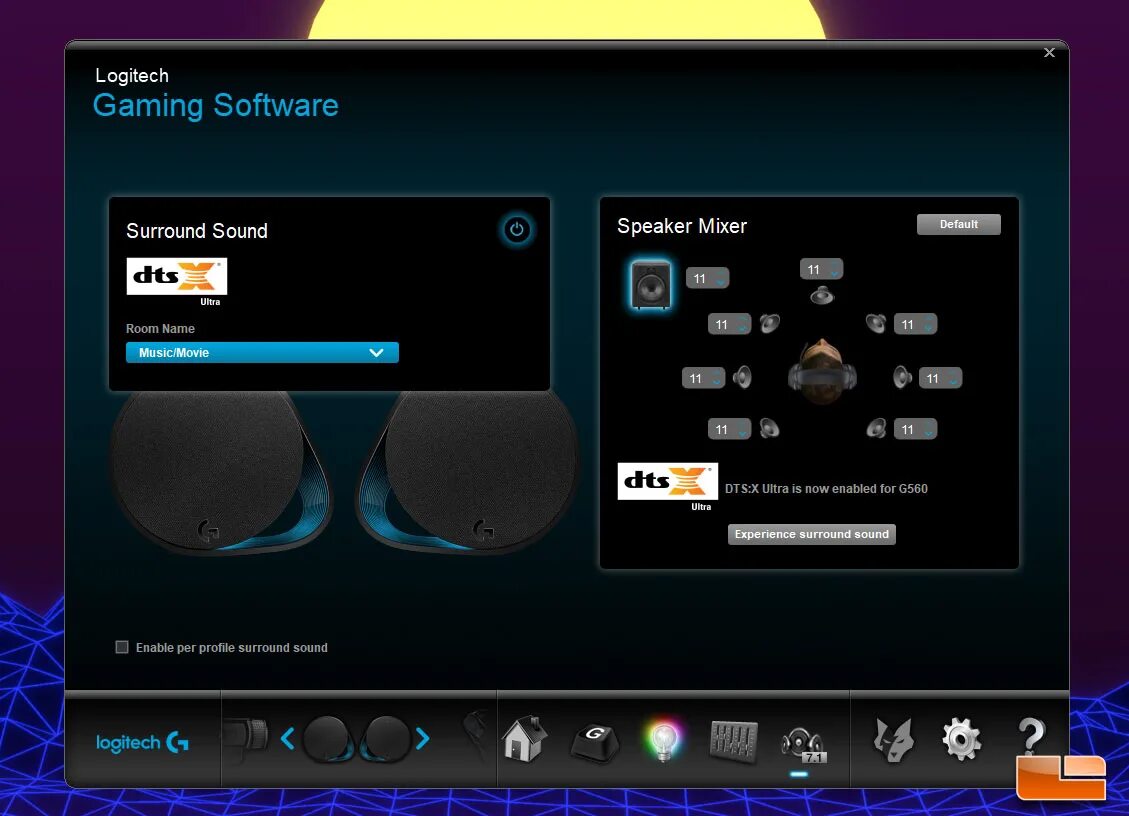
Task: Open the Room Name Music/Movie dropdown
Action: (x=262, y=352)
